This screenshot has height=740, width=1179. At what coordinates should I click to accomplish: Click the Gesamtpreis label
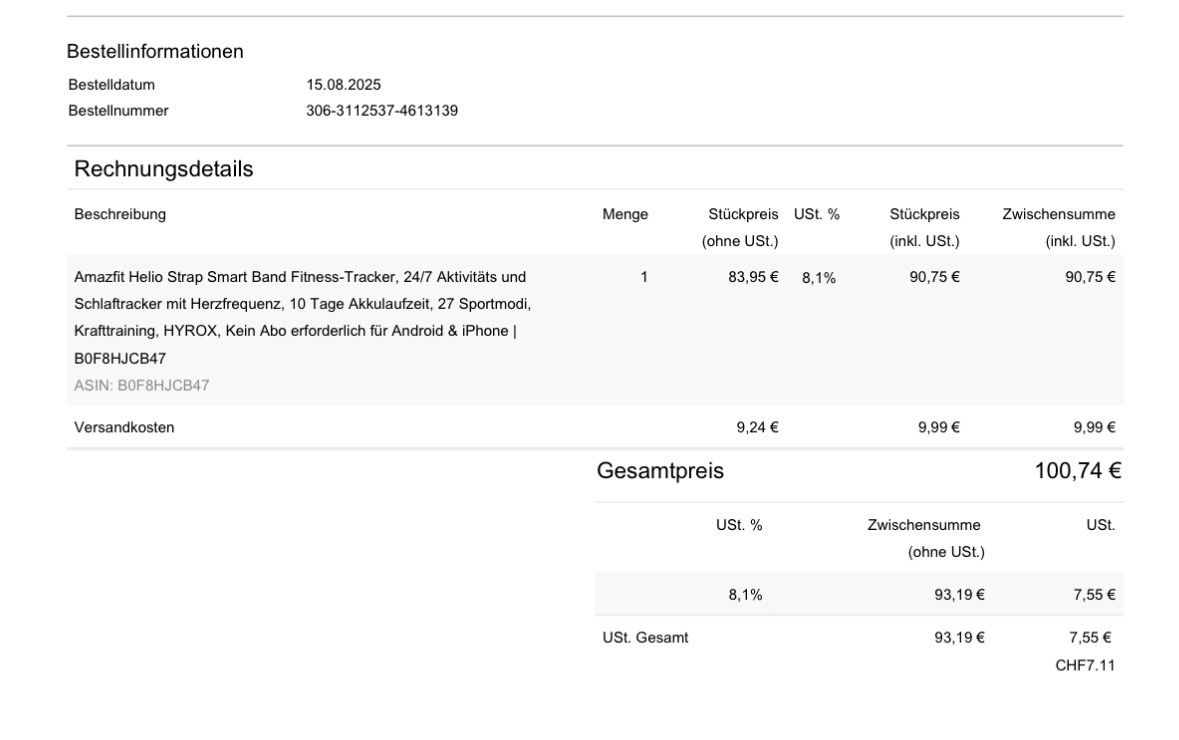coord(660,471)
